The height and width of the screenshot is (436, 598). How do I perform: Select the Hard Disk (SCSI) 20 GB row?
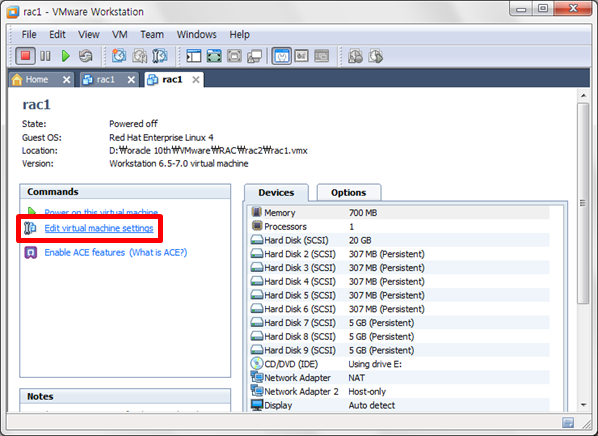point(400,240)
